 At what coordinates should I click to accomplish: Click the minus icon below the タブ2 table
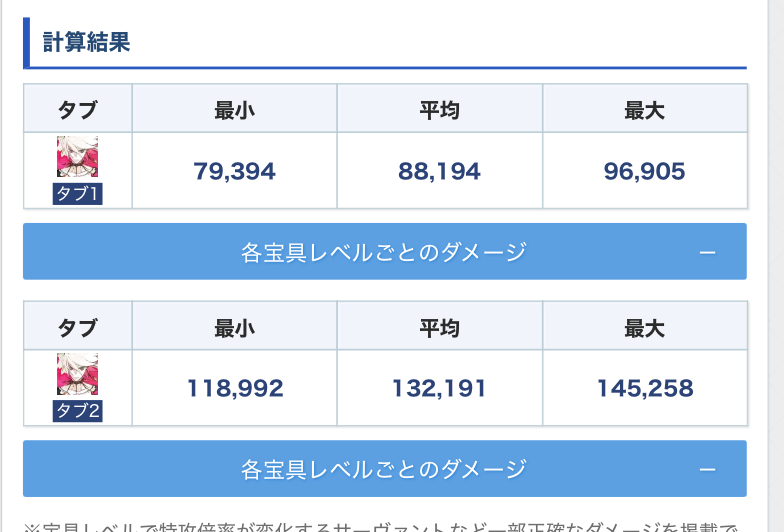click(707, 469)
